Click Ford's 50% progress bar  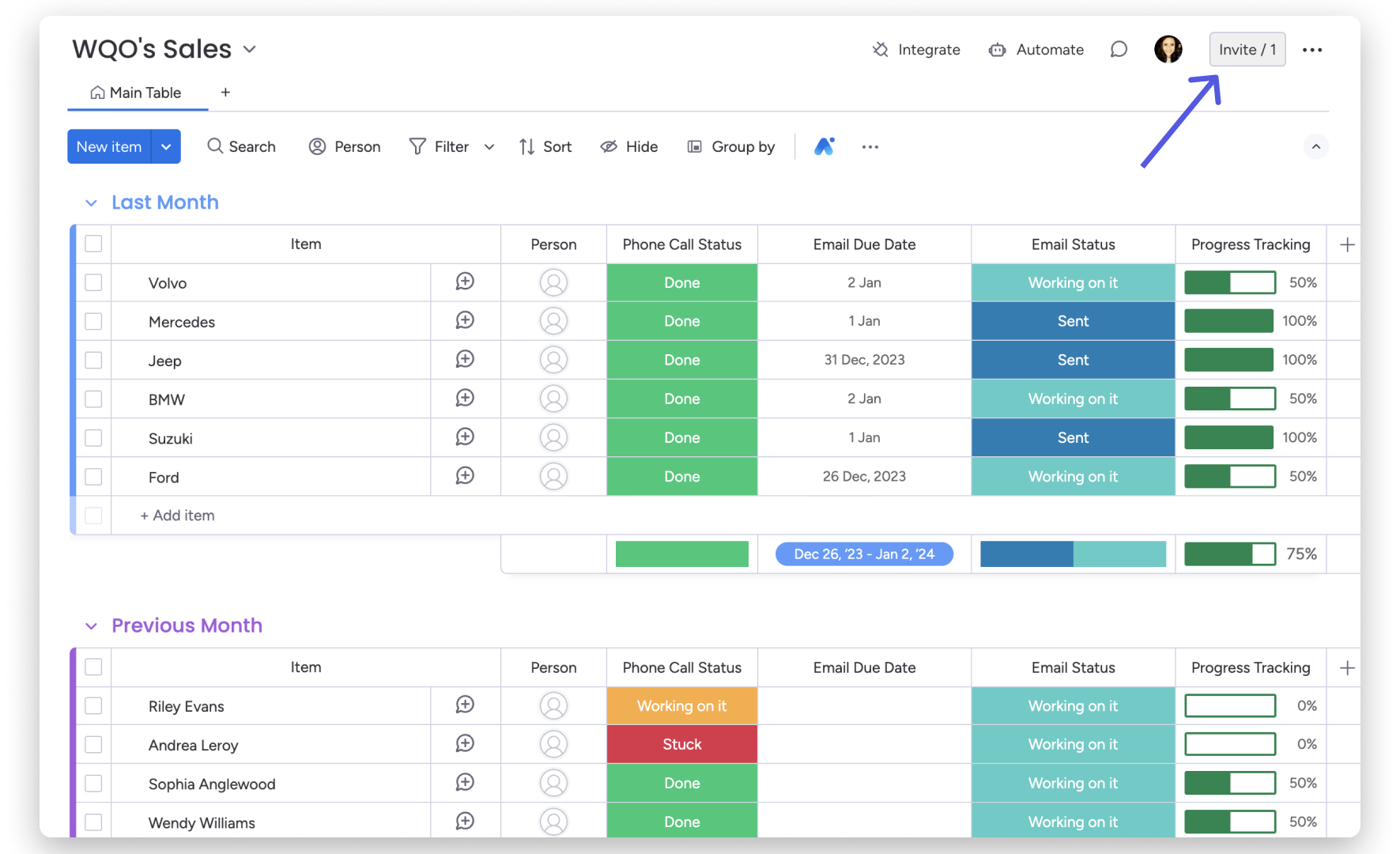[x=1229, y=476]
